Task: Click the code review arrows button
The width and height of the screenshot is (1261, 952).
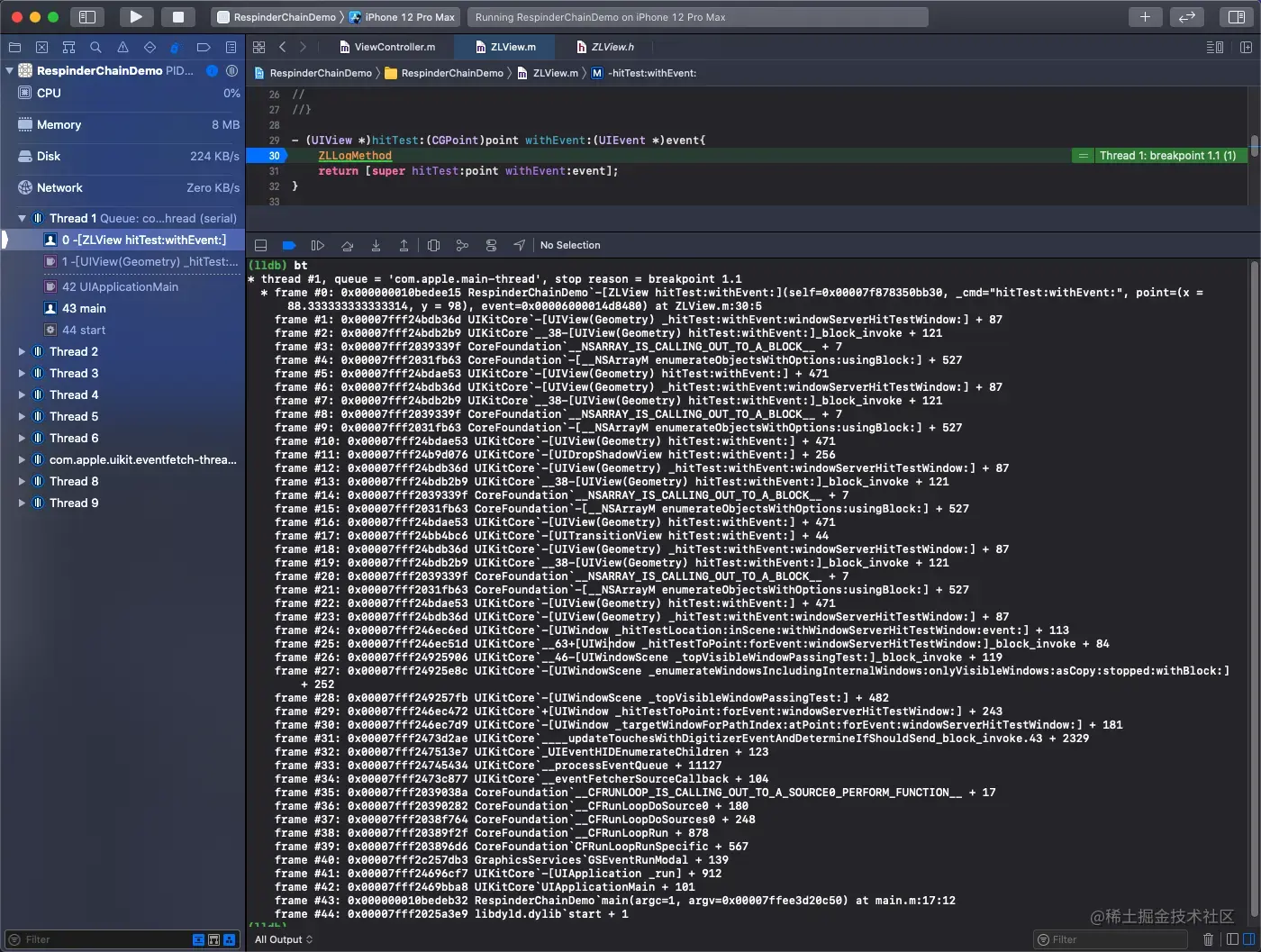Action: (x=1187, y=16)
